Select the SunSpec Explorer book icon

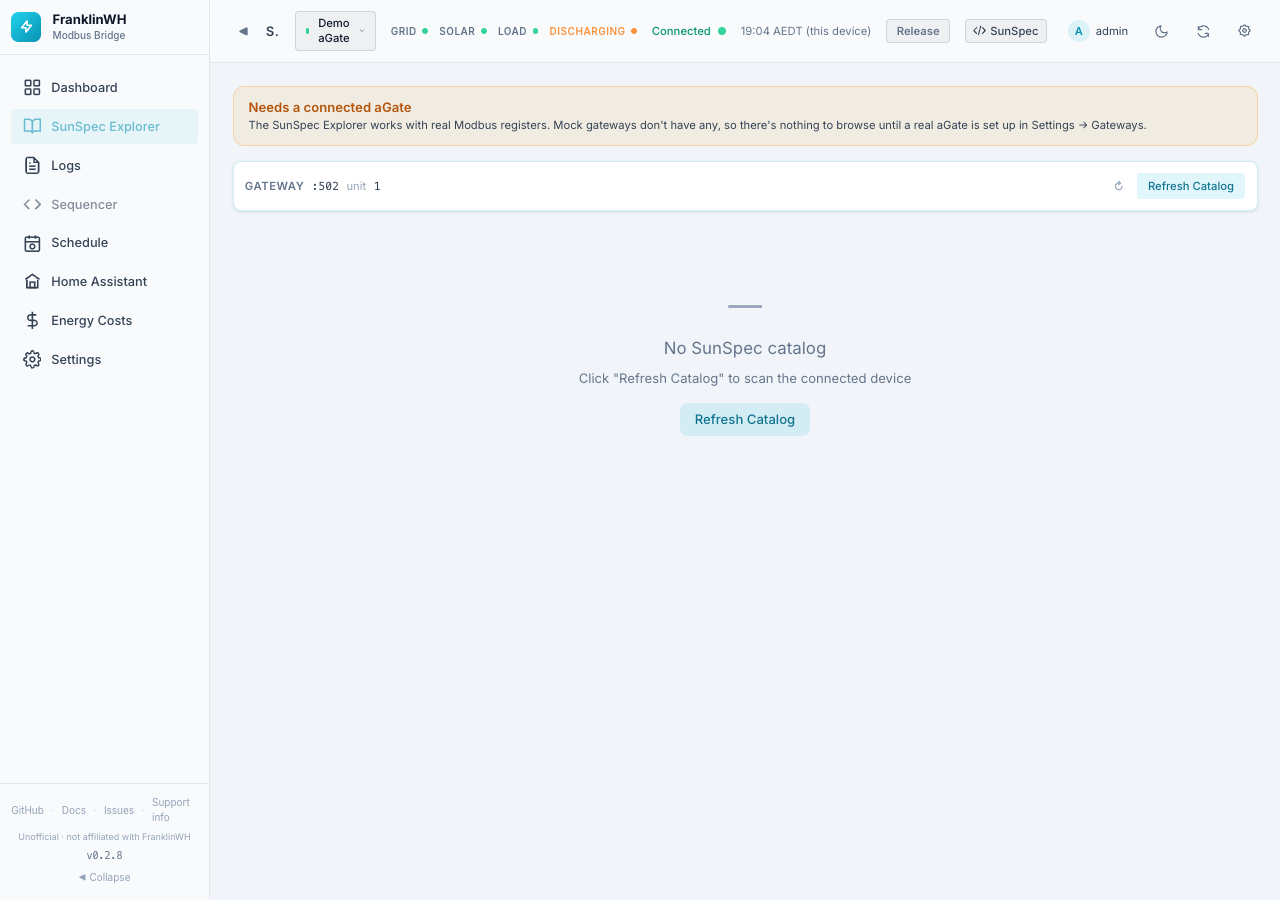tap(32, 127)
